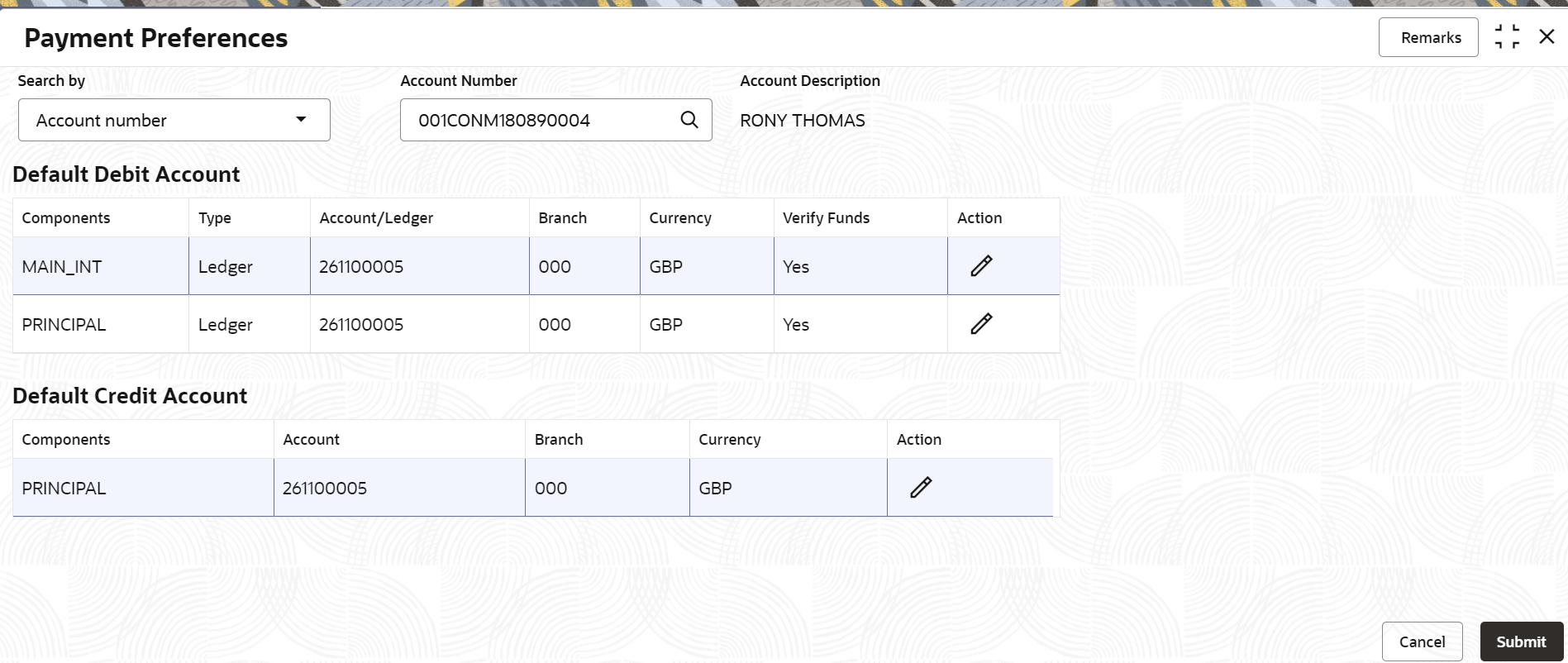The image size is (1568, 663).
Task: Click the Payment Preferences title
Action: pyautogui.click(x=156, y=38)
